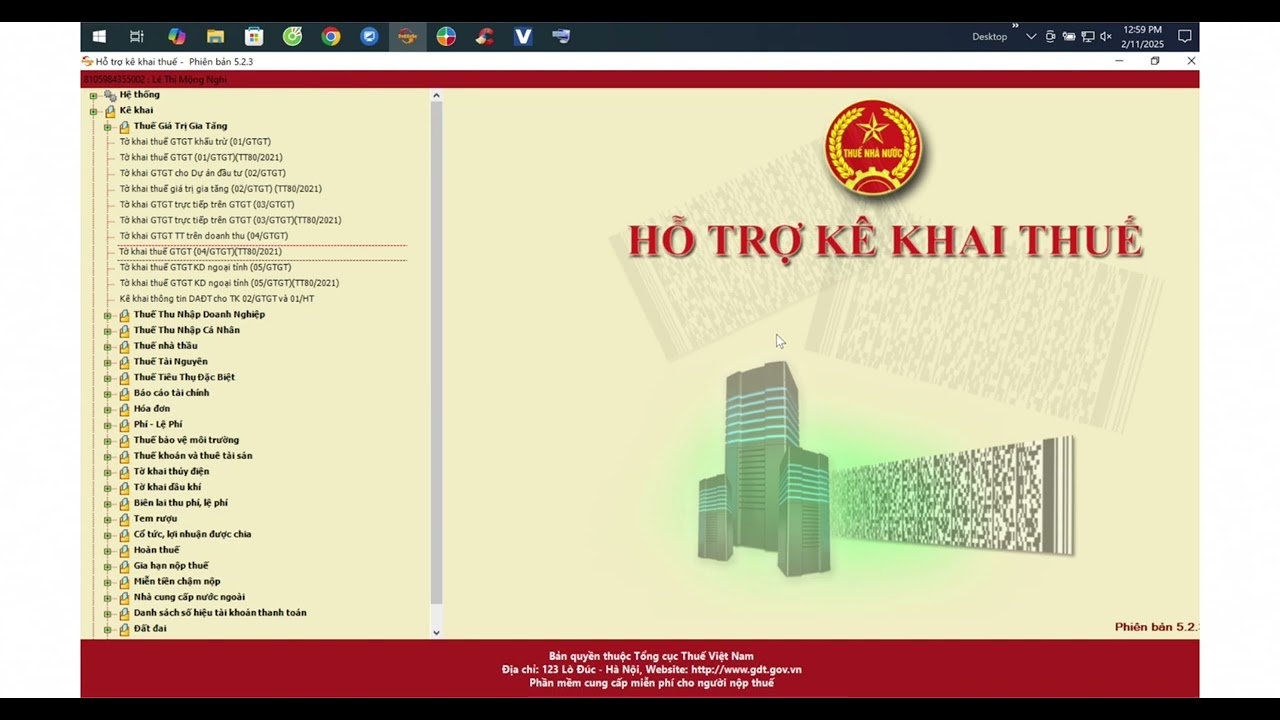Collapse the Thuế Giá Trị Gia Tăng node
This screenshot has height=720, width=1280.
point(107,127)
